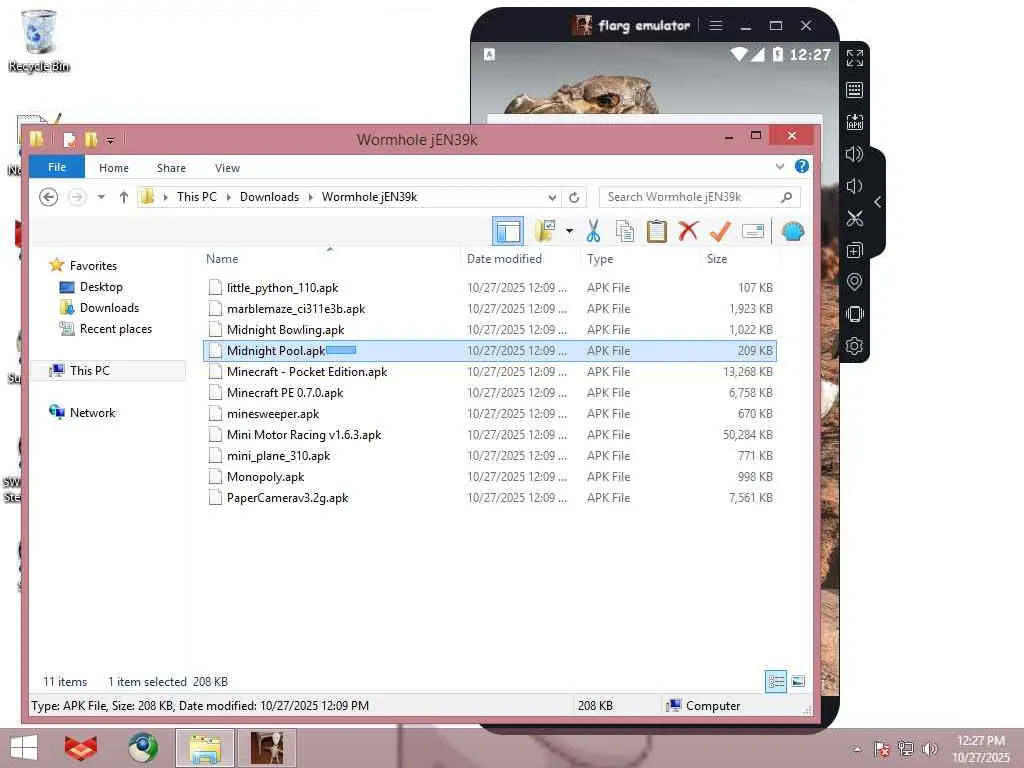Switch to the View ribbon tab
The image size is (1024, 768).
coord(227,168)
